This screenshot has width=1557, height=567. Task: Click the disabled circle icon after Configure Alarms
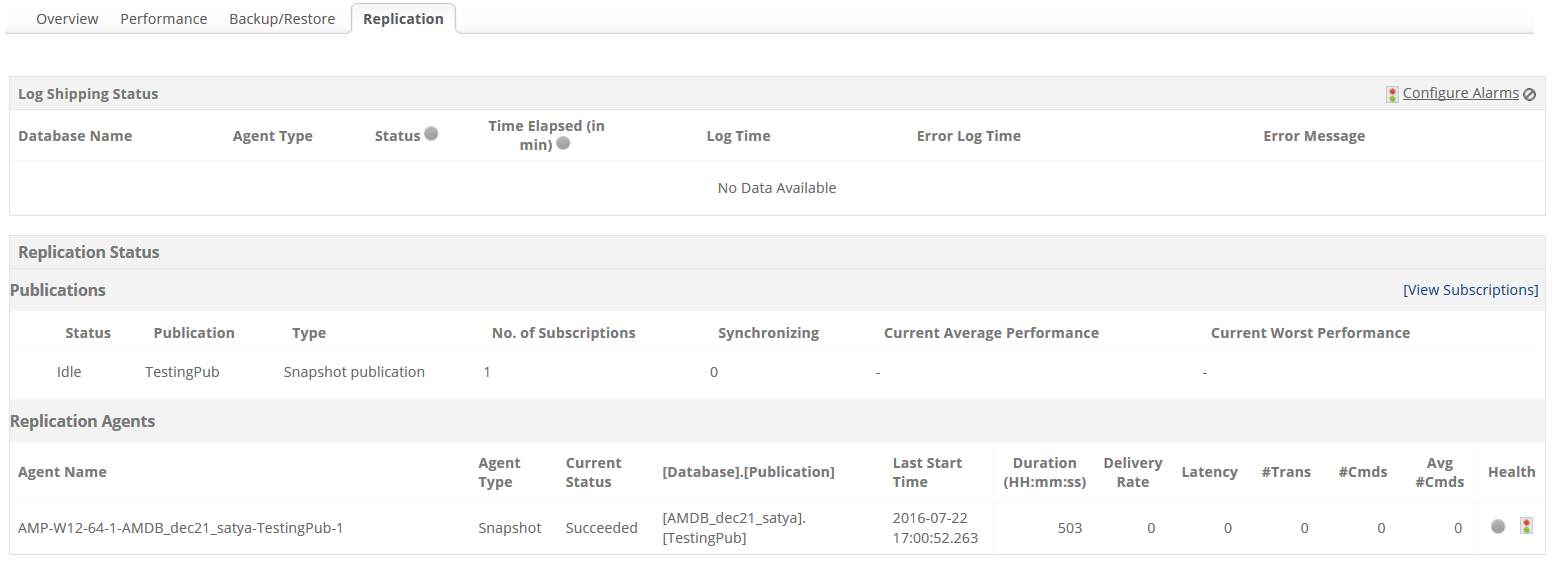click(1529, 94)
